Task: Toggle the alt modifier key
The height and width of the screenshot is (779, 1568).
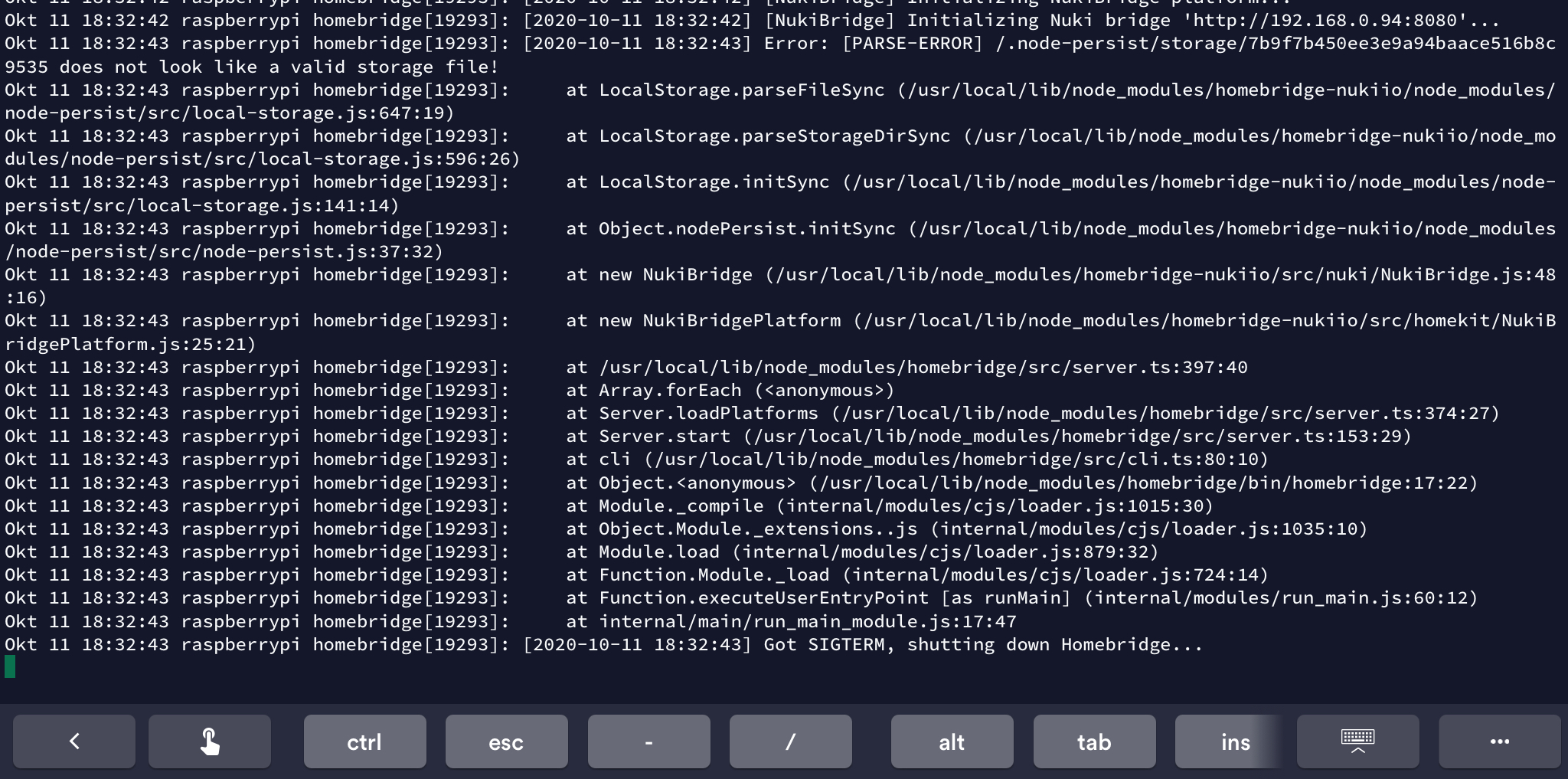Action: coord(952,741)
